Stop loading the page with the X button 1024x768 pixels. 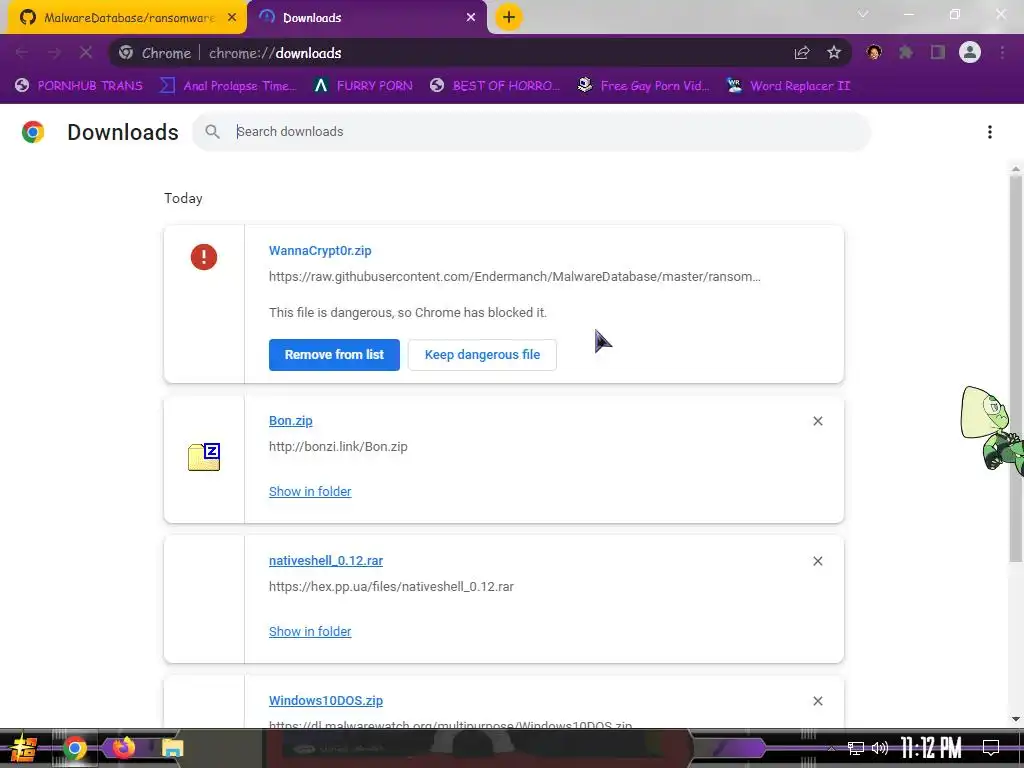point(86,53)
